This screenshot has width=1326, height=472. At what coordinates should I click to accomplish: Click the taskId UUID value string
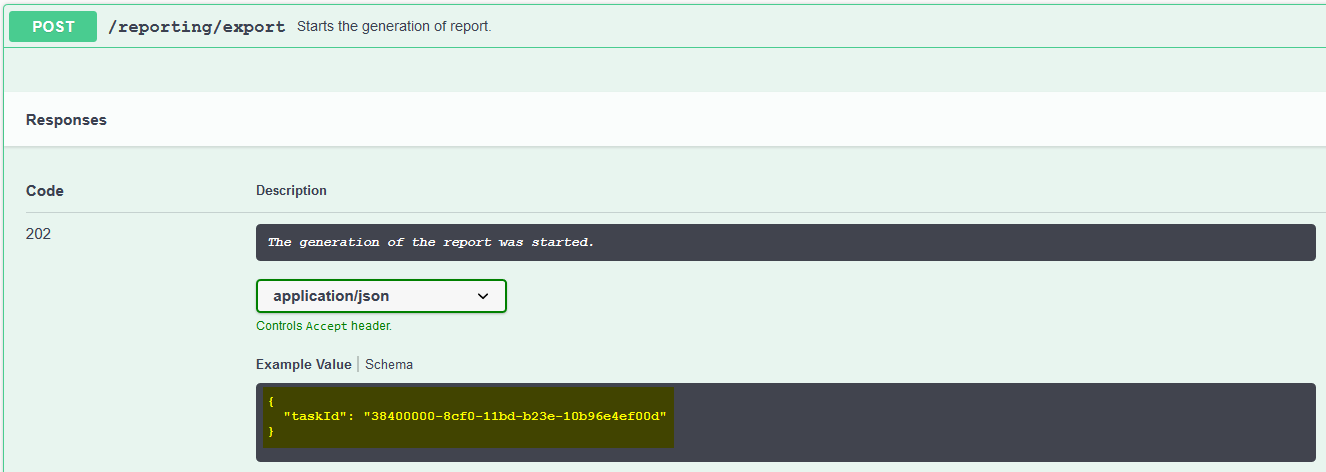click(514, 415)
